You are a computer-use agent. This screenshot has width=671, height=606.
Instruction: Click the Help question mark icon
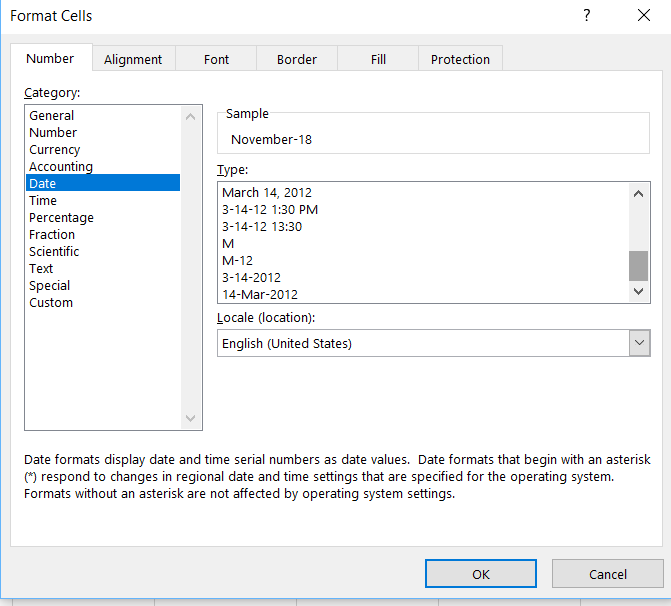587,16
